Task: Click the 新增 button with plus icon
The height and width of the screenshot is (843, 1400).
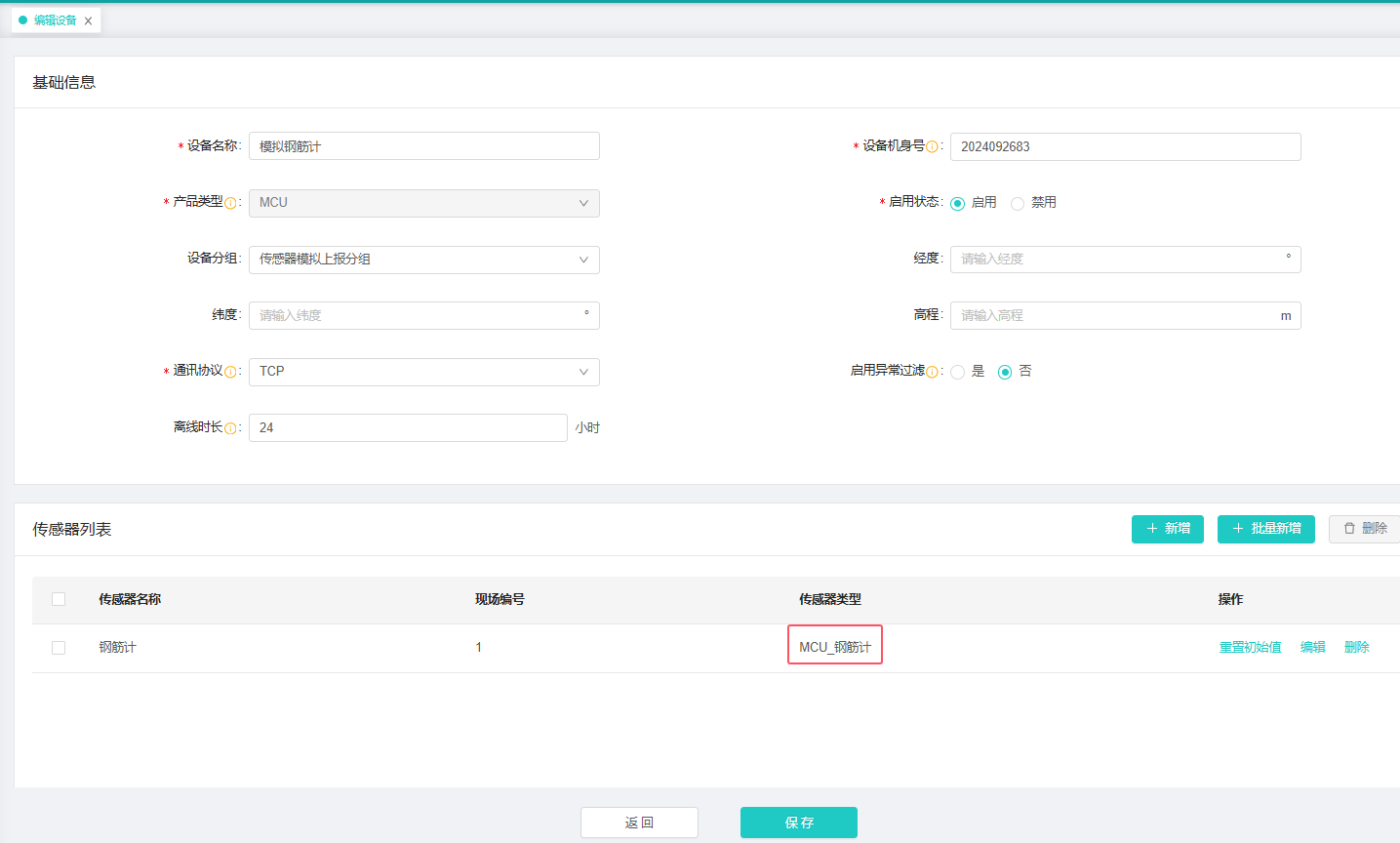Action: click(1167, 529)
